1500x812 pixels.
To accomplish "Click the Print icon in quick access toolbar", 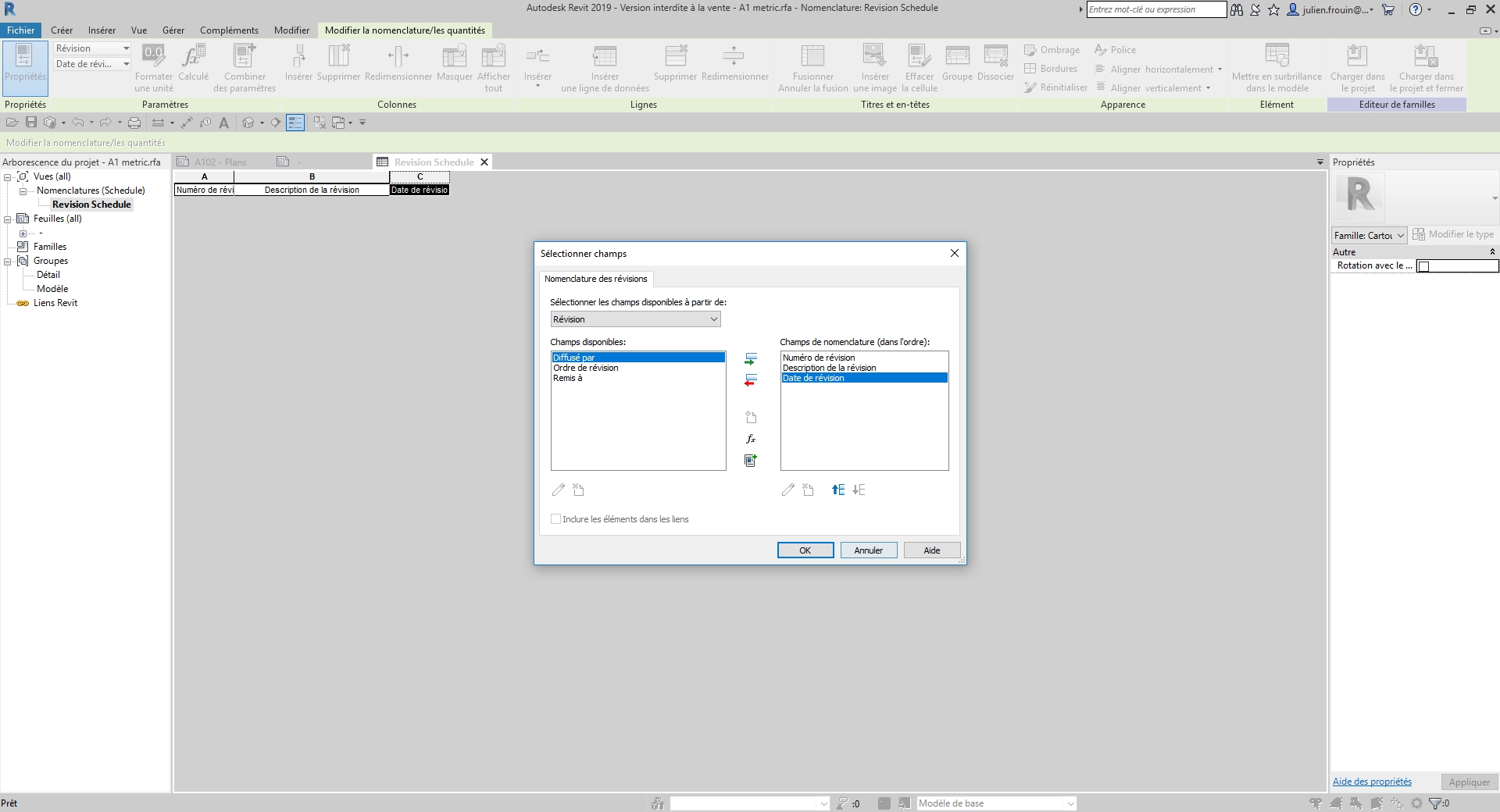I will click(x=134, y=123).
